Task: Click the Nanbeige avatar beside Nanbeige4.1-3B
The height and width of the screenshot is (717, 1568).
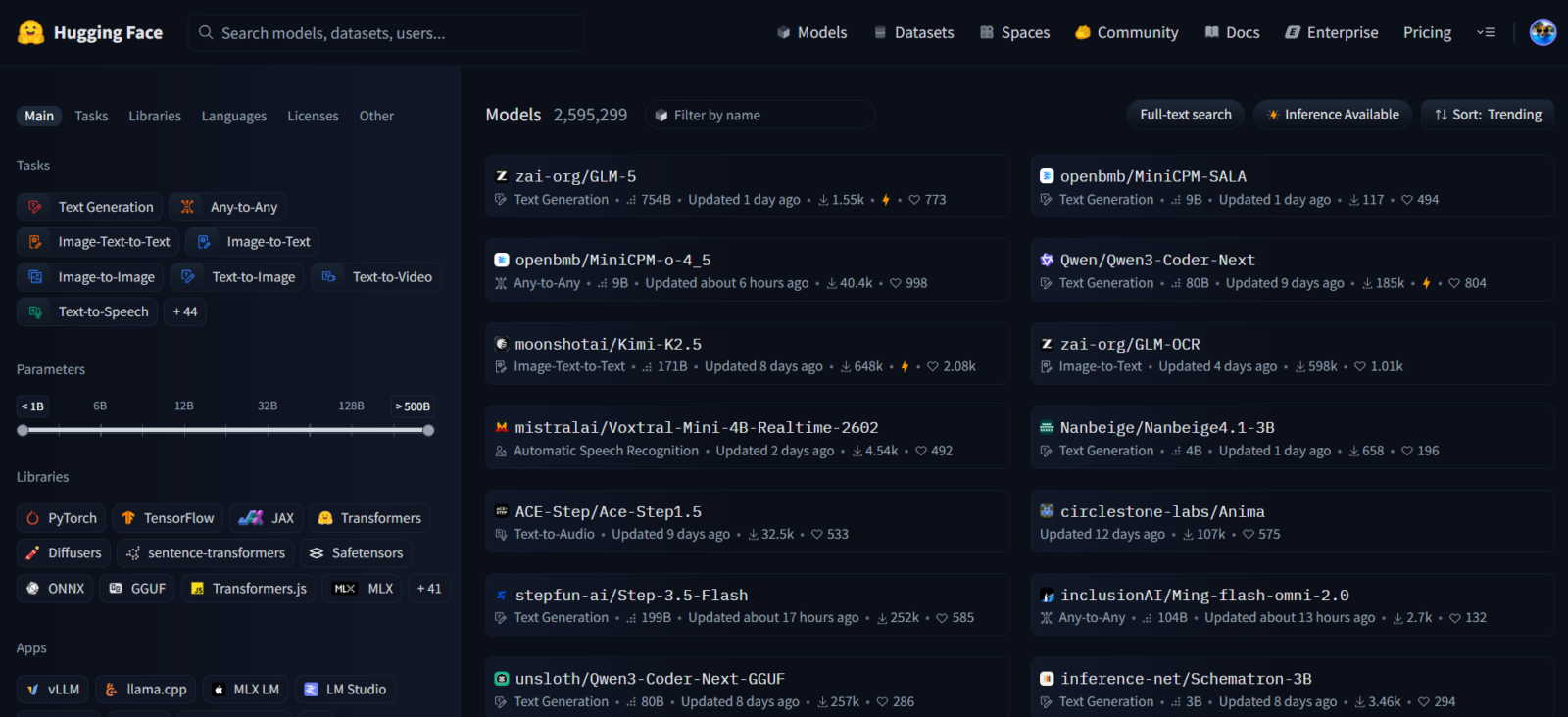Action: pos(1047,427)
